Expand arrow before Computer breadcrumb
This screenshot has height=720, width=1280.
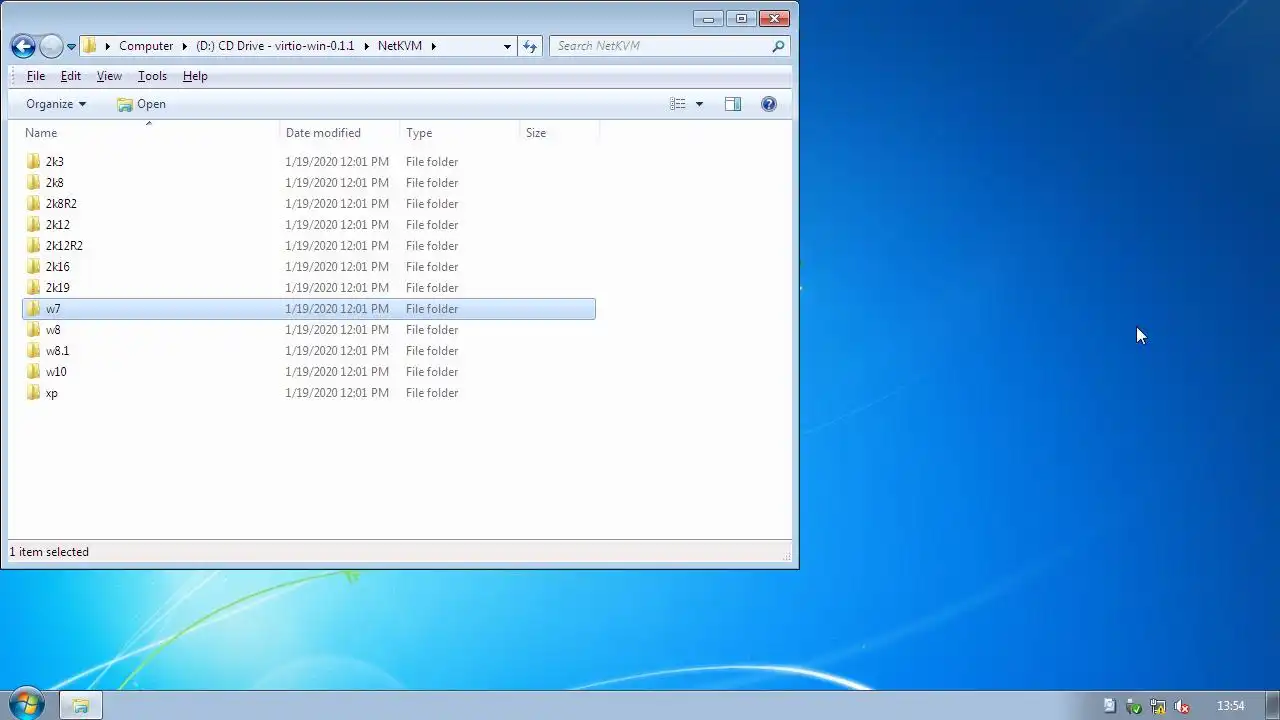click(x=107, y=46)
